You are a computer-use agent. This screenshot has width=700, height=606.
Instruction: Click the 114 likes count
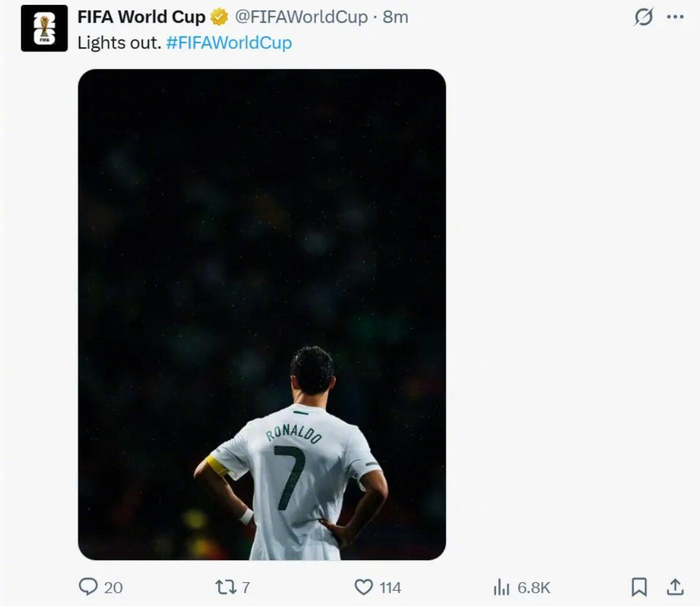click(390, 587)
